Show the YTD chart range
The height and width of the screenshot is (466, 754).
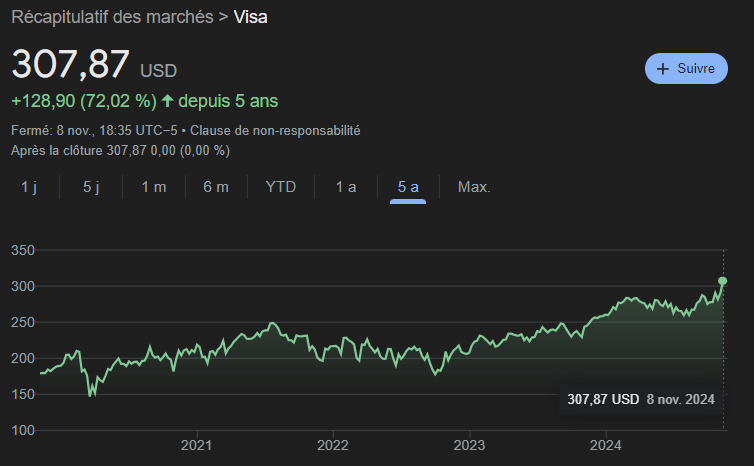[x=281, y=187]
